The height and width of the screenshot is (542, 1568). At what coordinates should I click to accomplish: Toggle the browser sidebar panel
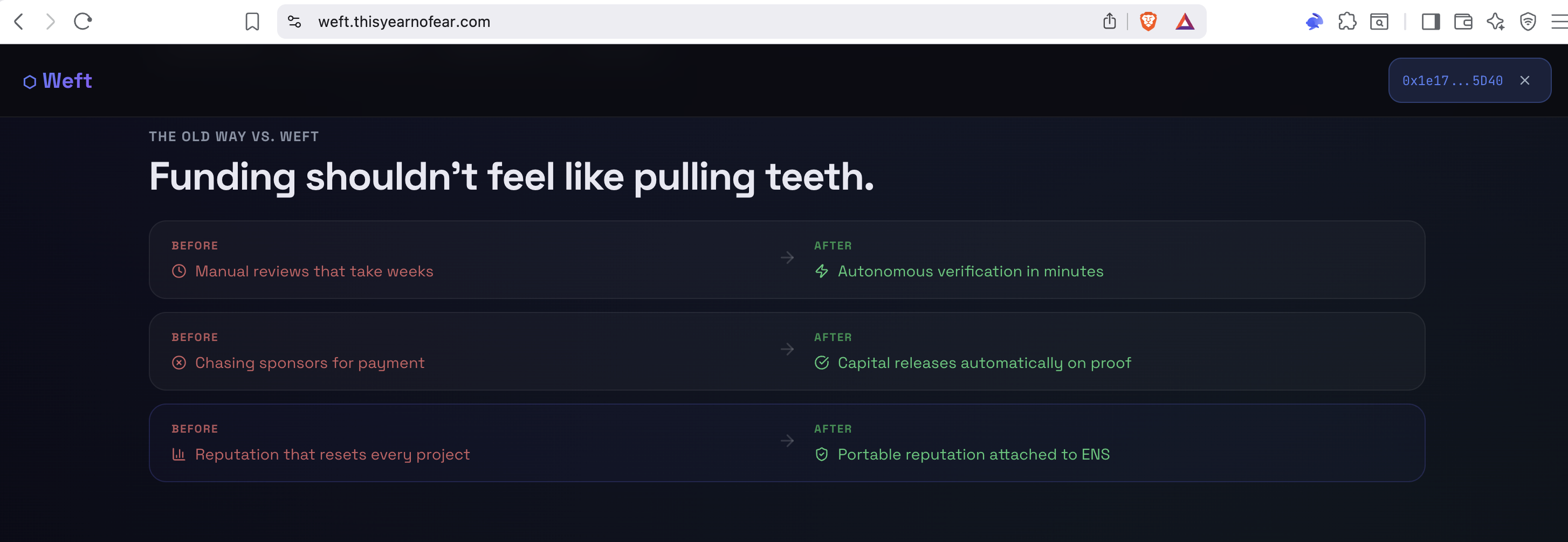pyautogui.click(x=1431, y=22)
